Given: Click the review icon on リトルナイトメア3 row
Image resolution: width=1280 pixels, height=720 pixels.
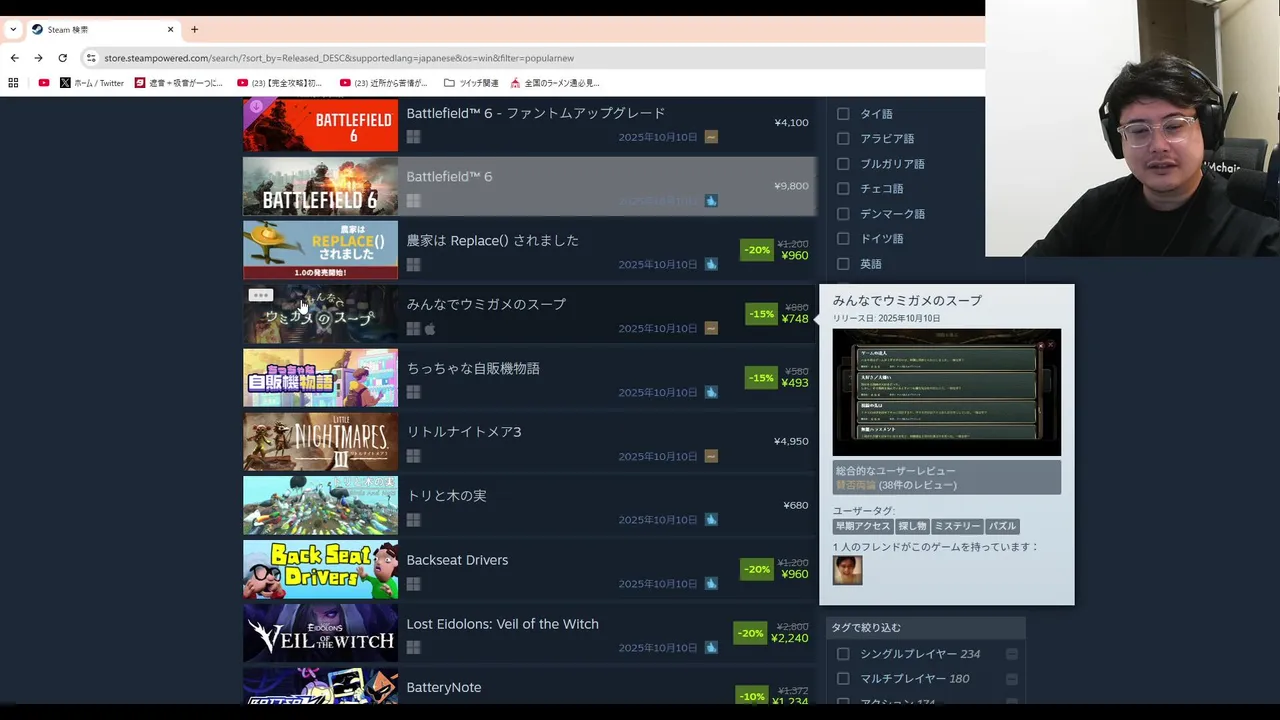Looking at the screenshot, I should [x=711, y=456].
